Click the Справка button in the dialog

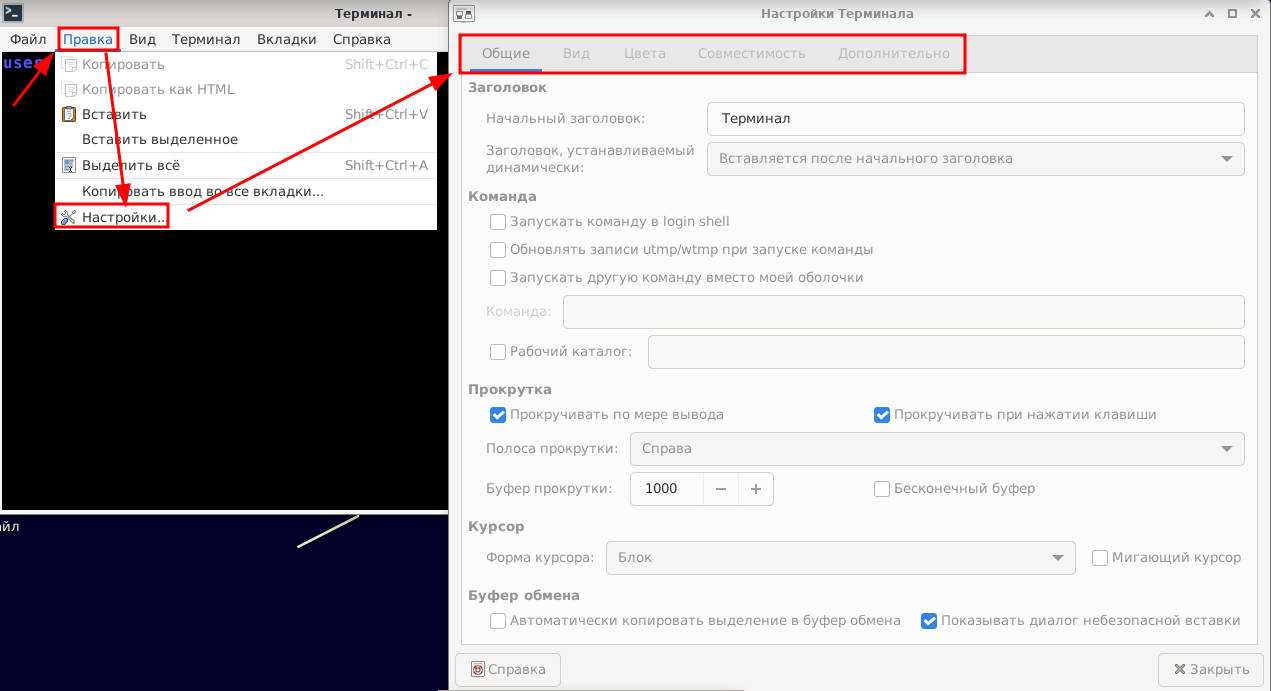[x=508, y=669]
